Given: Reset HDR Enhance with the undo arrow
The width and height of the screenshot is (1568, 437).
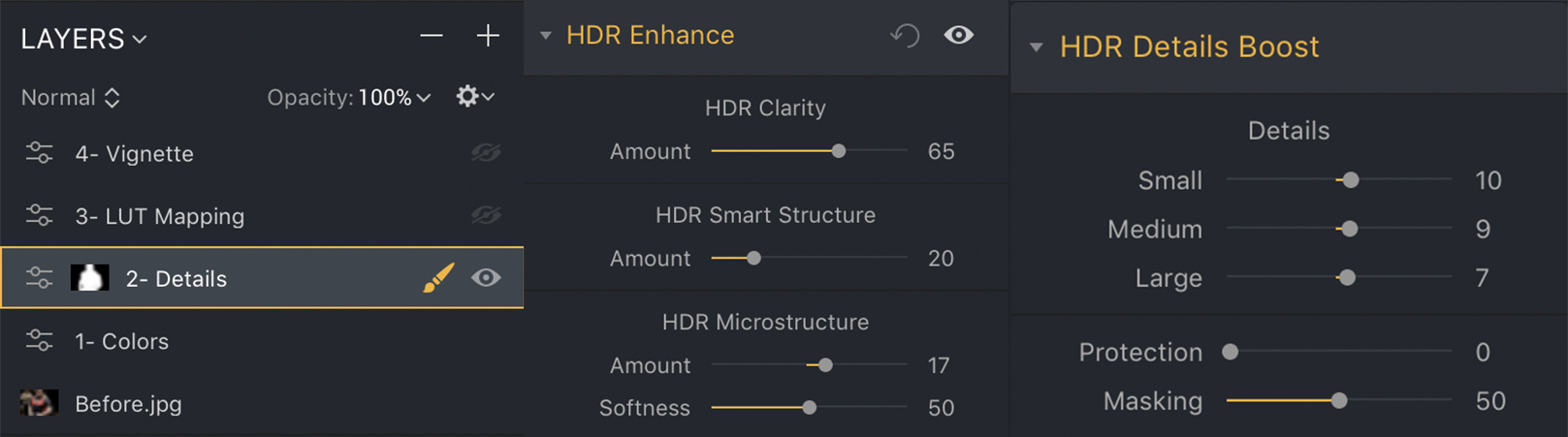Looking at the screenshot, I should [x=904, y=36].
